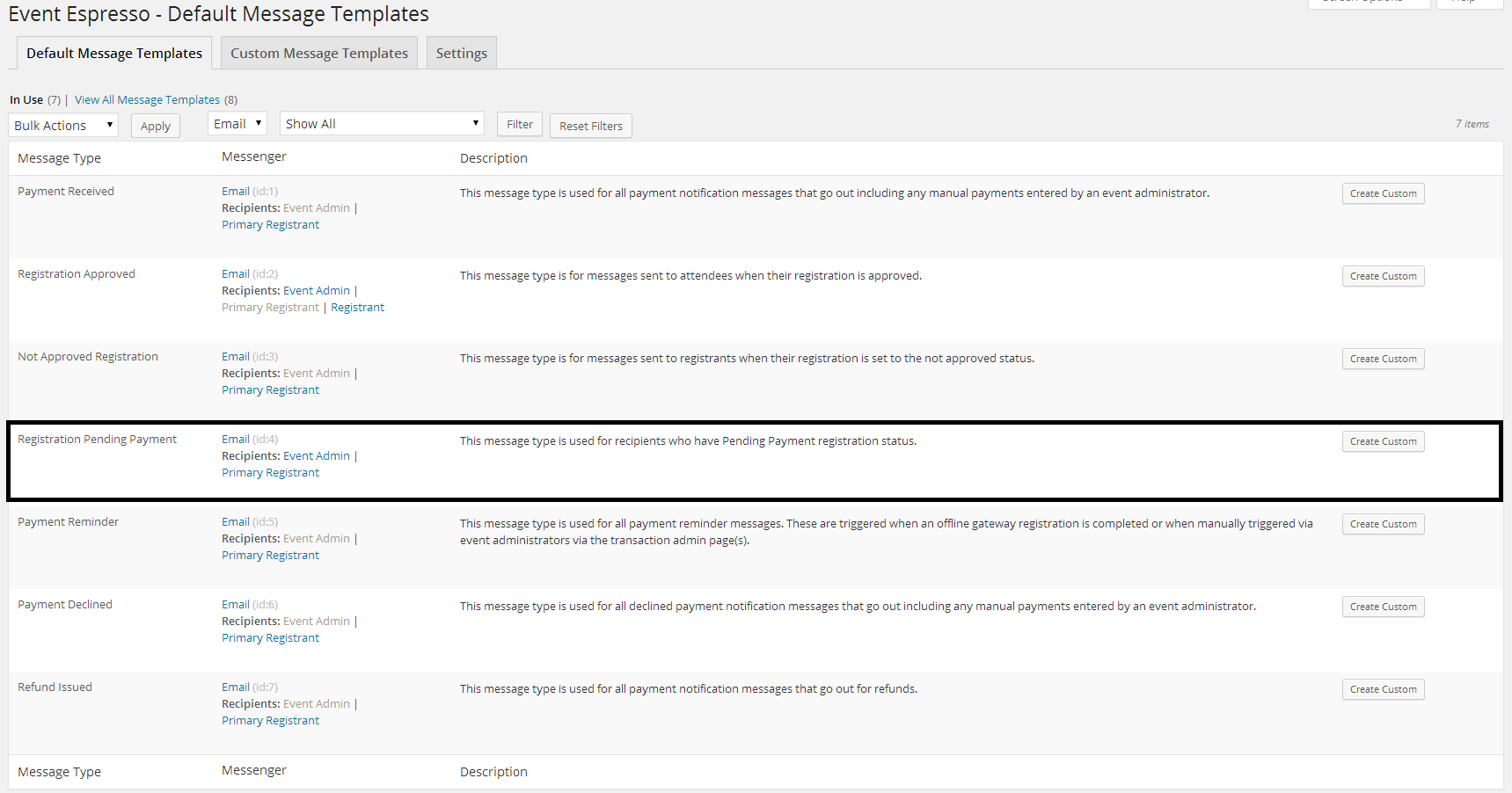Open Email (id:4) template link

[x=236, y=439]
